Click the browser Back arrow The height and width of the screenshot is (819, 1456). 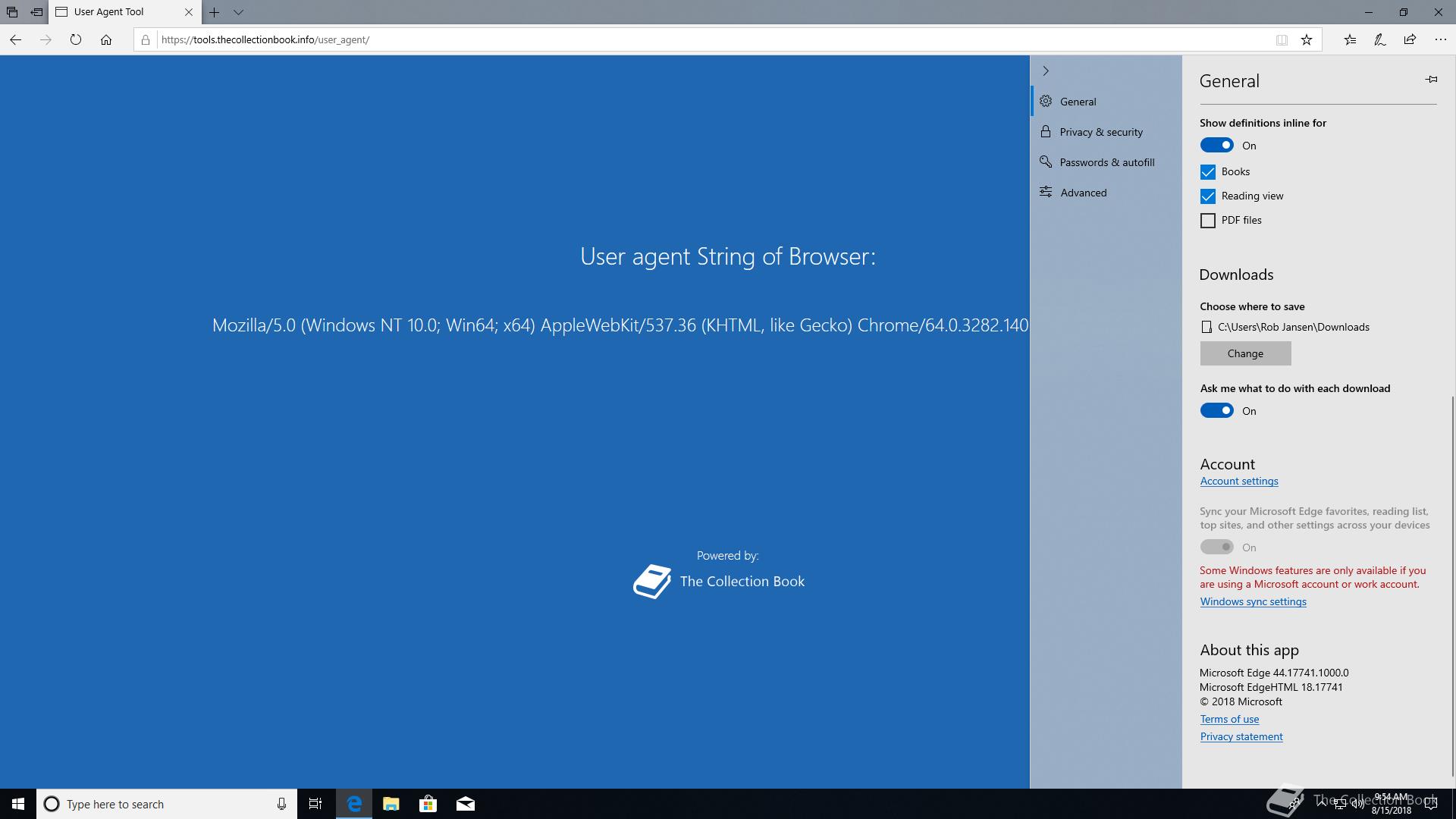[x=16, y=39]
